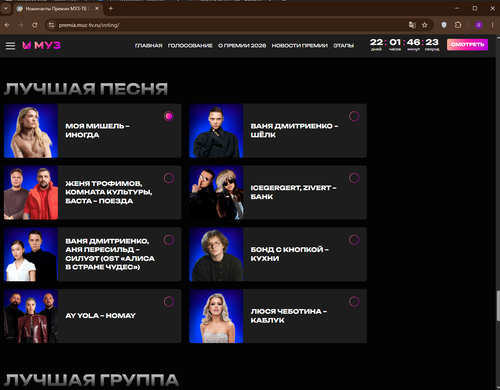Open Chrome three-dot menu

[x=492, y=25]
